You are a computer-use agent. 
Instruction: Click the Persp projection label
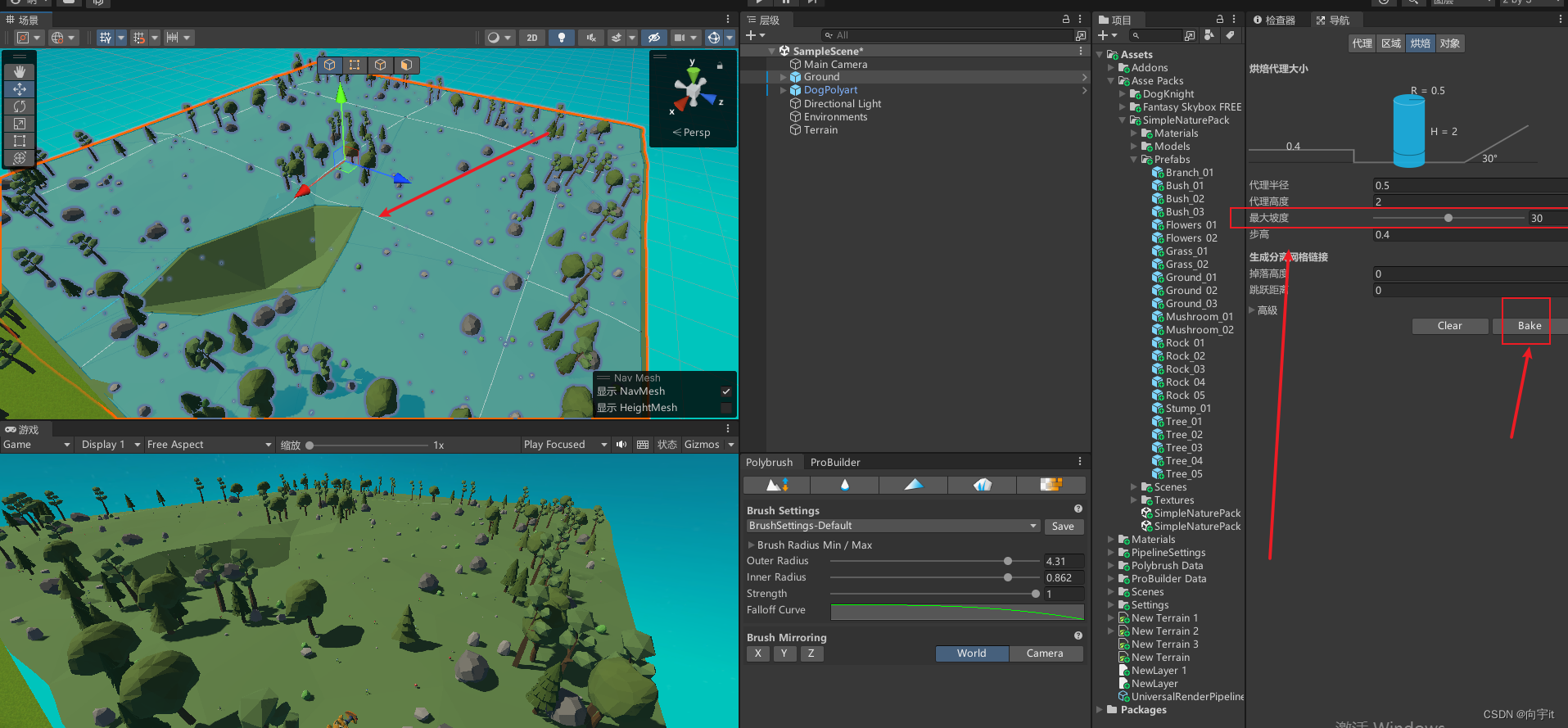[x=692, y=133]
